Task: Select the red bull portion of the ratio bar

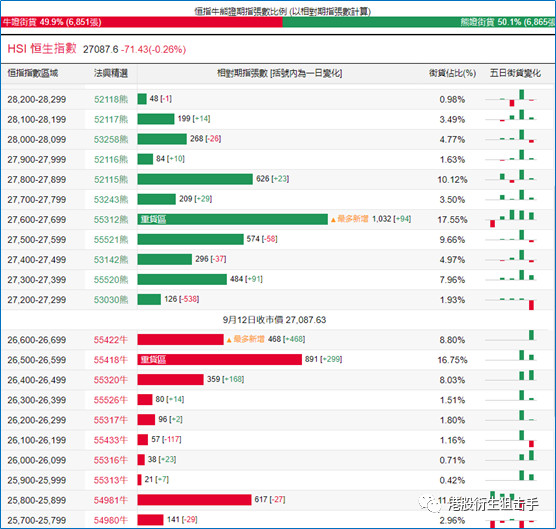Action: pos(141,22)
